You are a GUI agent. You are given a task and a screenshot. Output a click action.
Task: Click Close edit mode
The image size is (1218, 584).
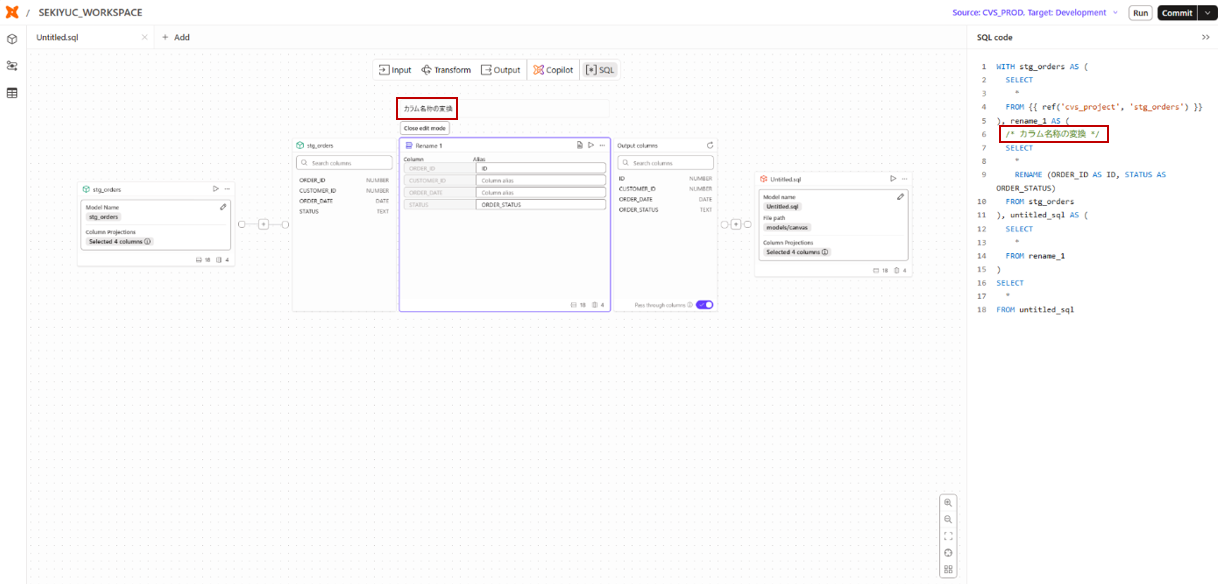click(425, 128)
